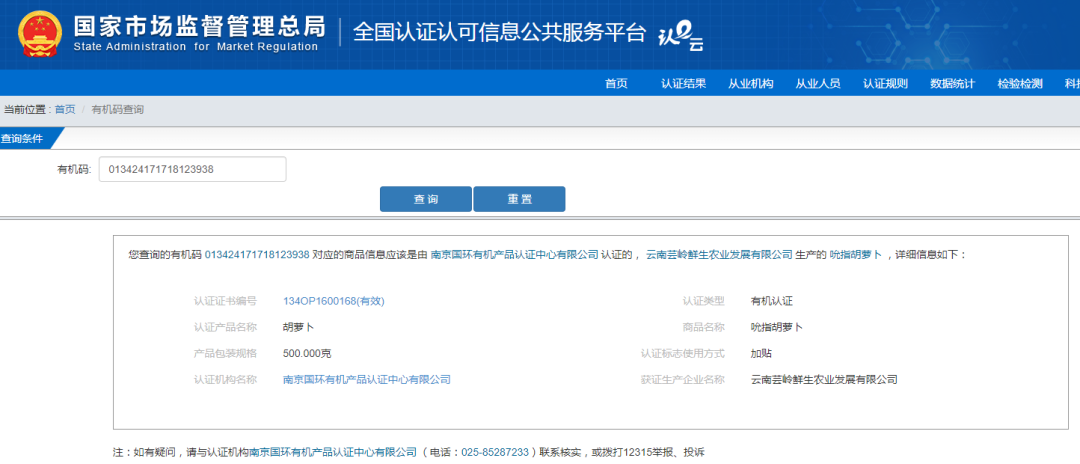This screenshot has width=1080, height=464.
Task: Click the 认e云 logo icon
Action: coord(681,36)
